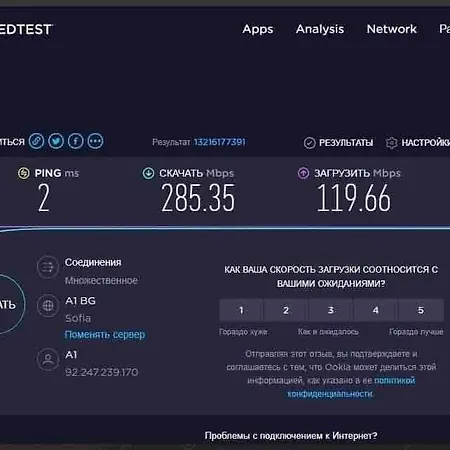Rate the speed as 1

click(241, 310)
